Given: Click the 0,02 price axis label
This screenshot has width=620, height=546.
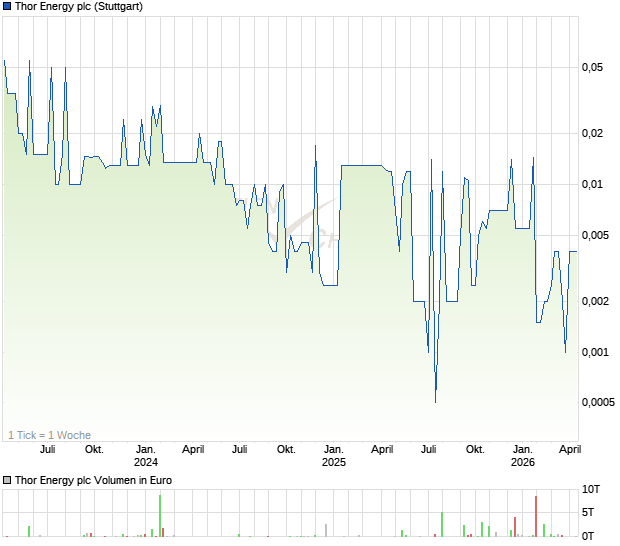Looking at the screenshot, I should click(592, 133).
